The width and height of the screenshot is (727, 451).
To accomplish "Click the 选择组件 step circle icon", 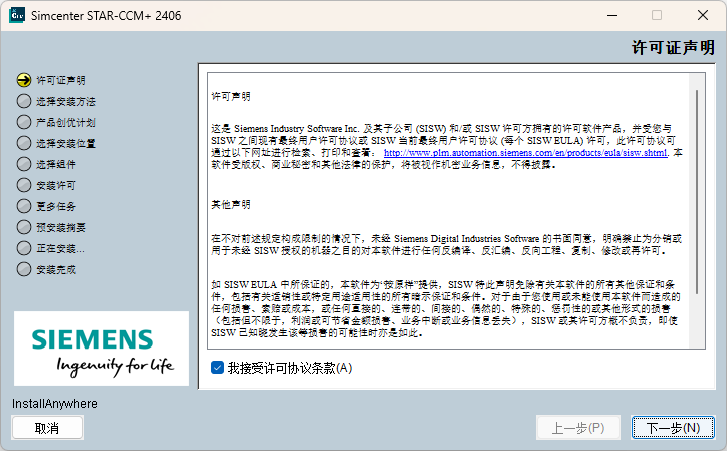I will point(24,164).
